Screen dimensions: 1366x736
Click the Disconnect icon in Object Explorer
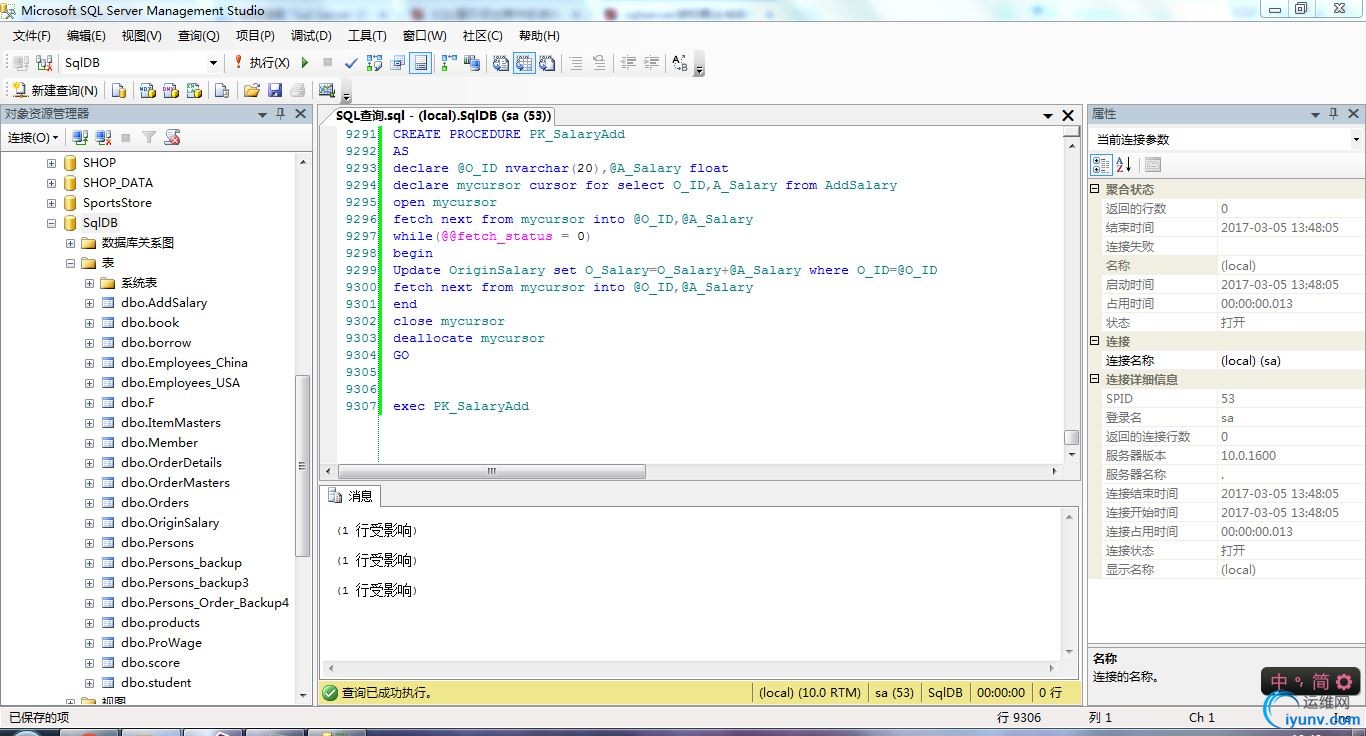click(102, 137)
